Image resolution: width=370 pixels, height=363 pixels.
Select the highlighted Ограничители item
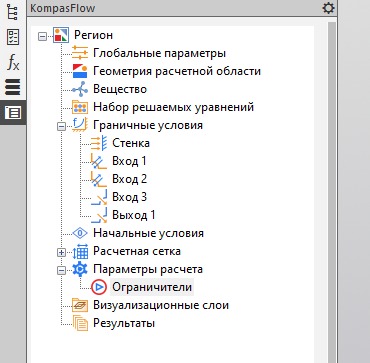pyautogui.click(x=152, y=287)
